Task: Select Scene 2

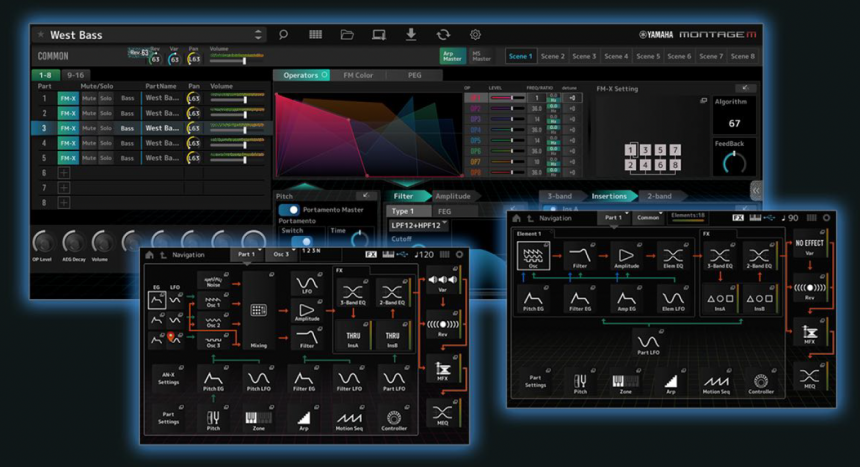Action: coord(552,56)
